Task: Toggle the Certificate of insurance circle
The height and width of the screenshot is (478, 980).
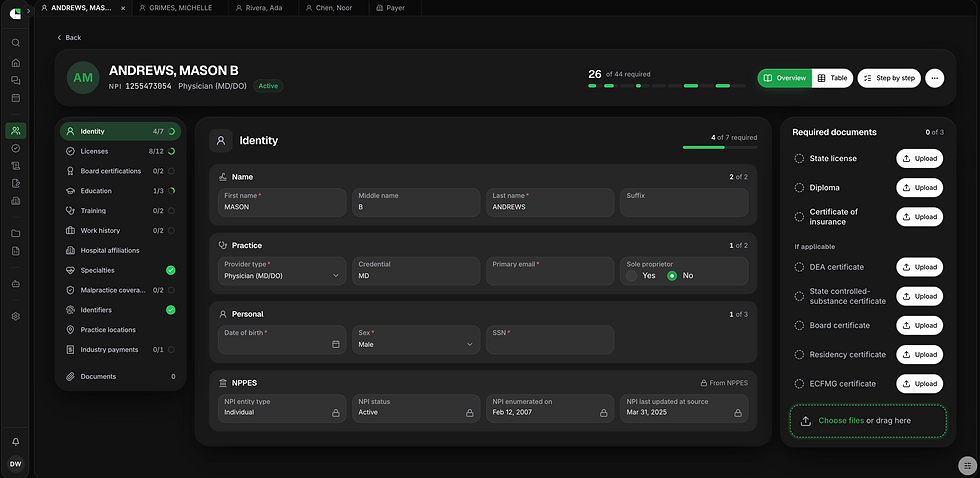Action: [799, 217]
